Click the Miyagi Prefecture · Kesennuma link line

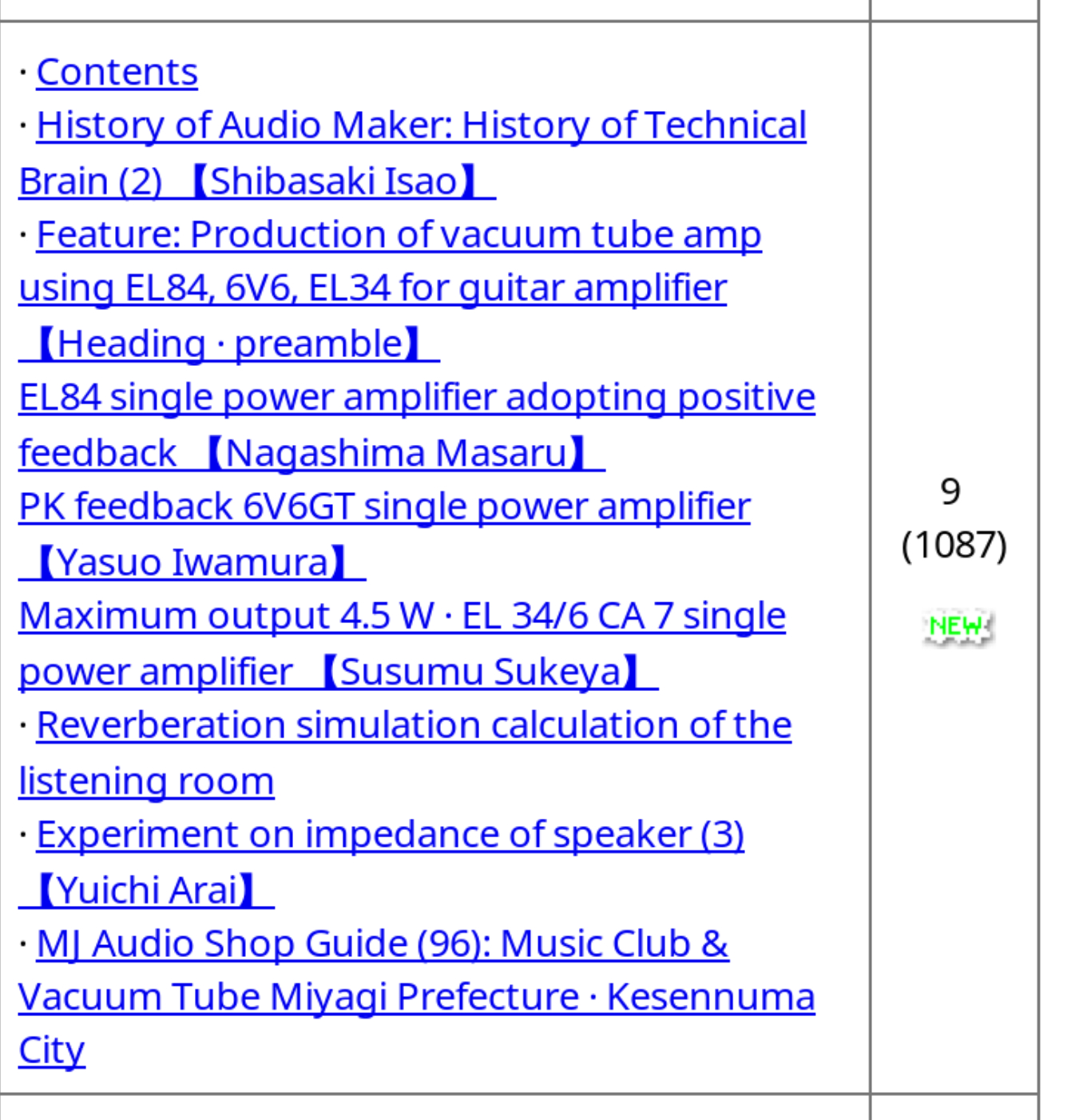click(x=417, y=997)
